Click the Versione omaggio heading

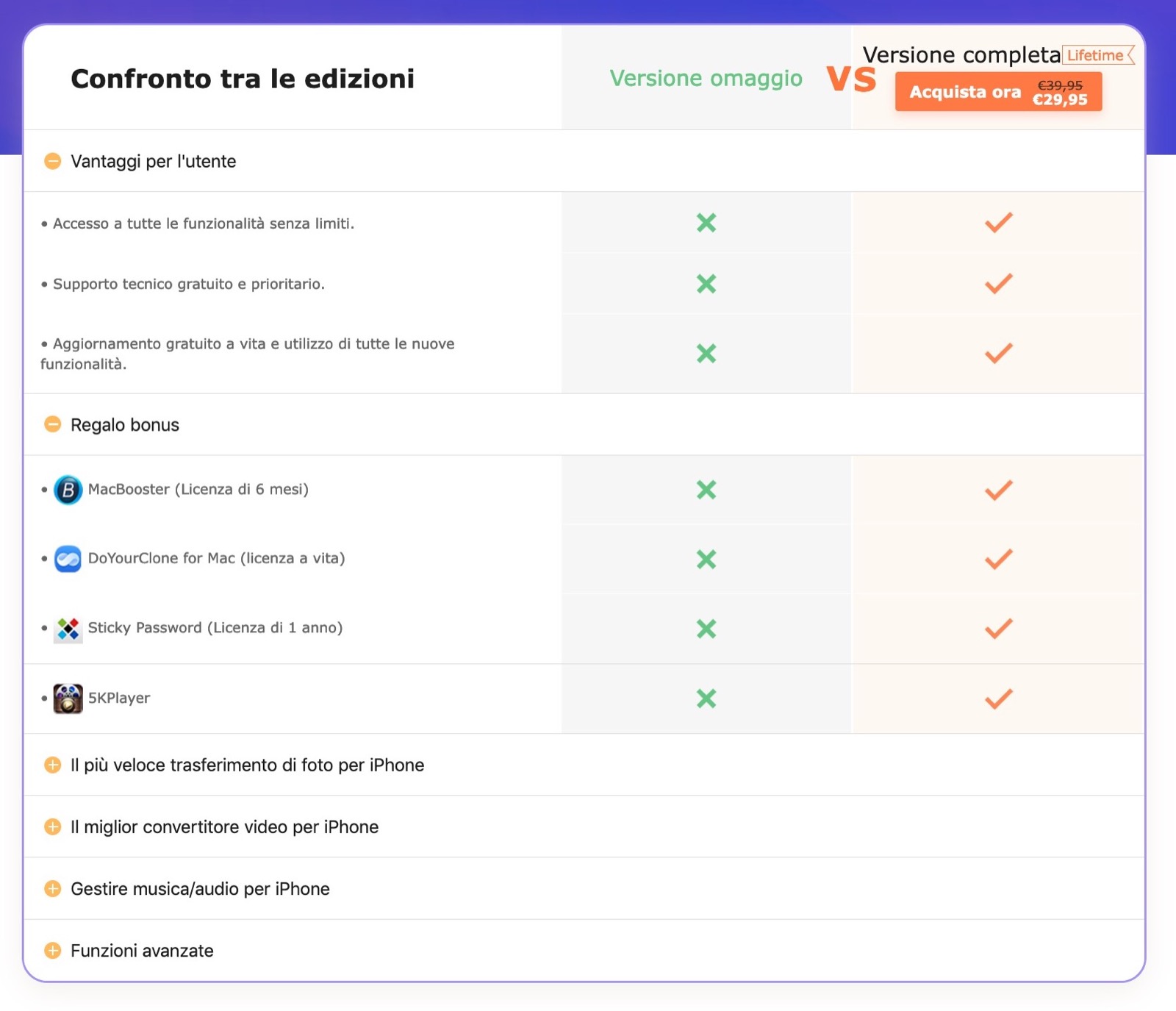click(x=706, y=78)
